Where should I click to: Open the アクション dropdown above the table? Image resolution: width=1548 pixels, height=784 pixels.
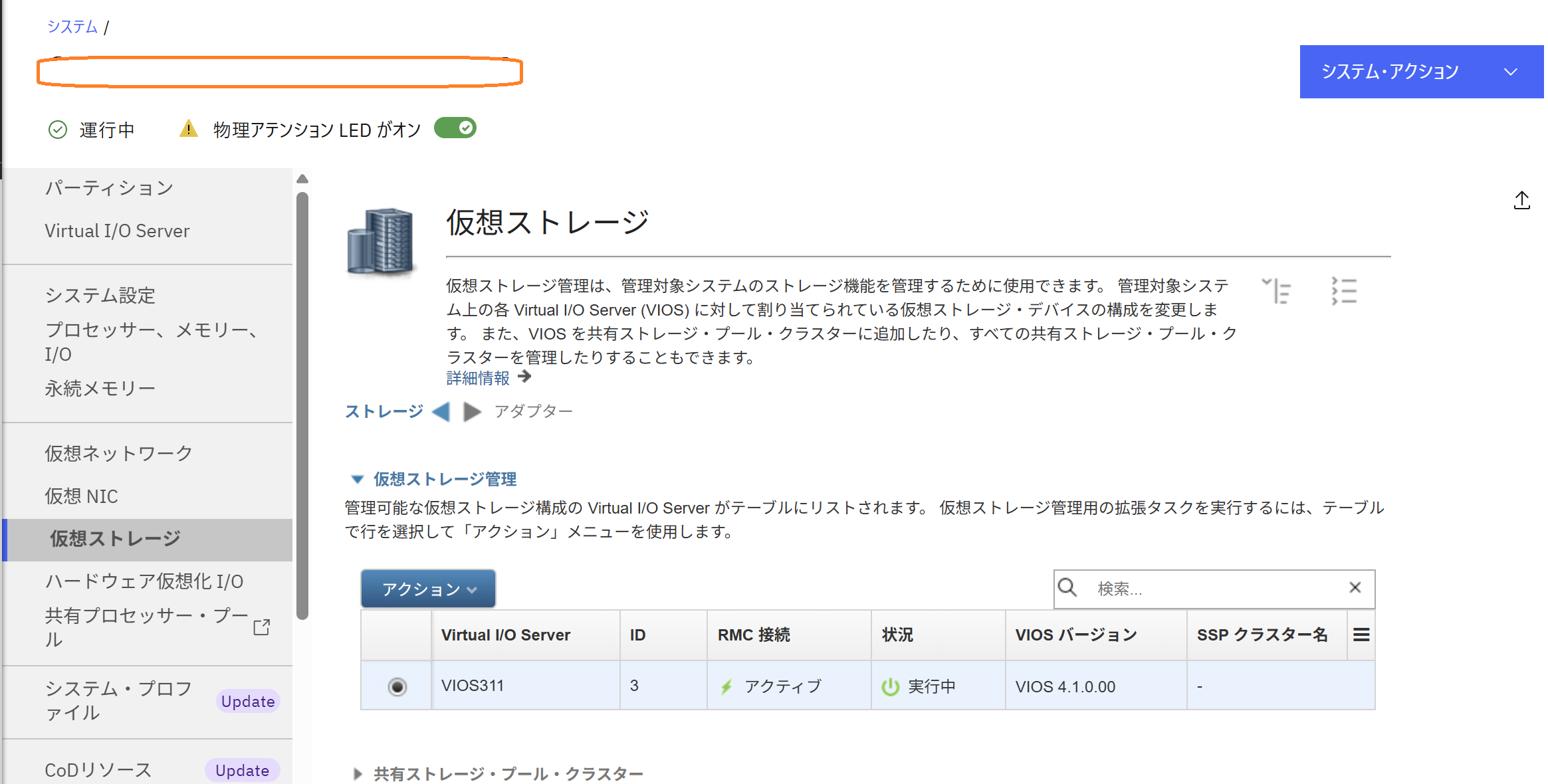click(x=427, y=588)
